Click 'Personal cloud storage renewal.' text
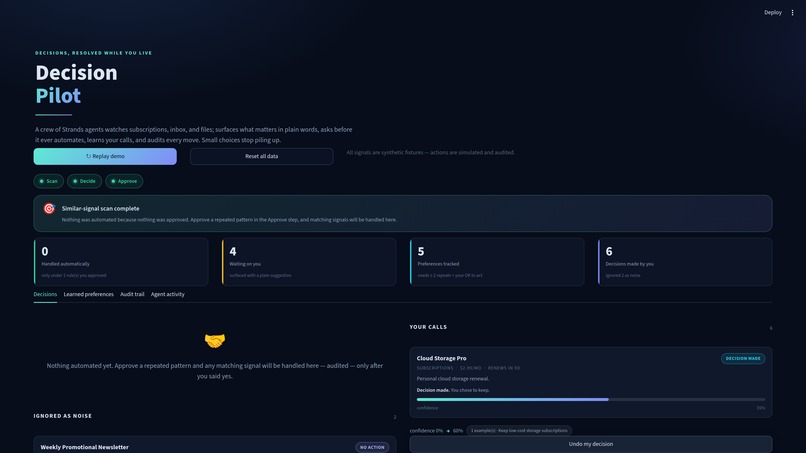The image size is (806, 453). (x=453, y=379)
